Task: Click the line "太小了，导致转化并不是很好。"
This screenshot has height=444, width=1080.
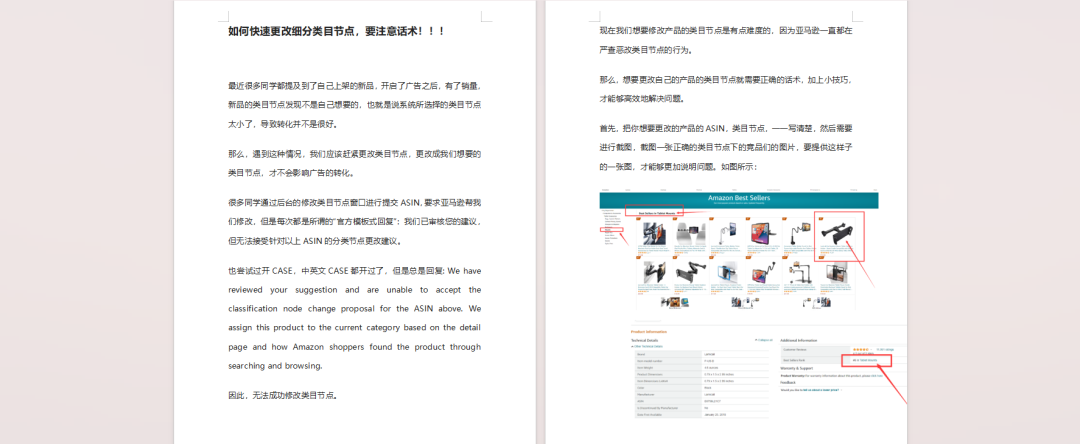Action: tap(282, 125)
